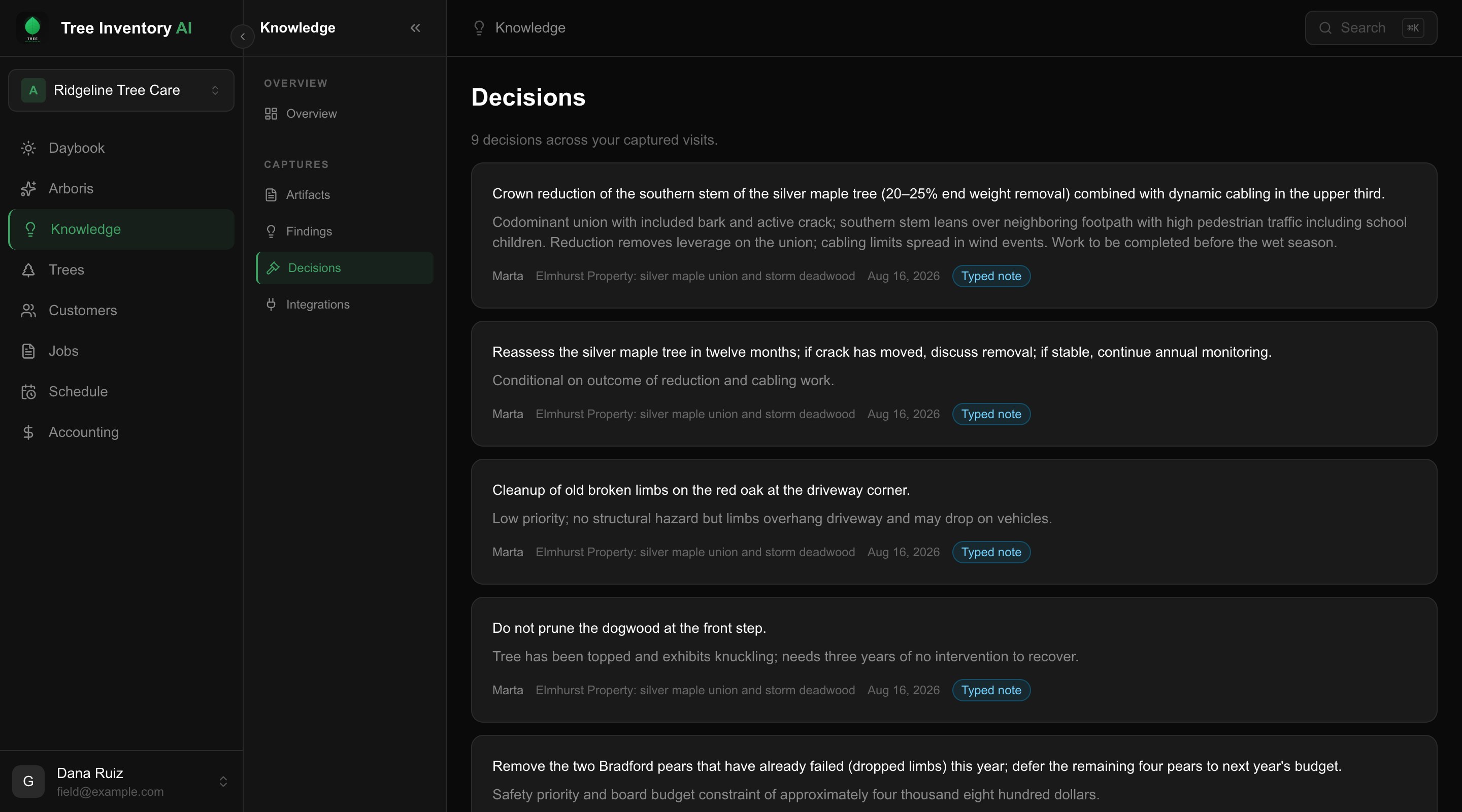Image resolution: width=1462 pixels, height=812 pixels.
Task: Click the Decisions page heading
Action: [528, 97]
